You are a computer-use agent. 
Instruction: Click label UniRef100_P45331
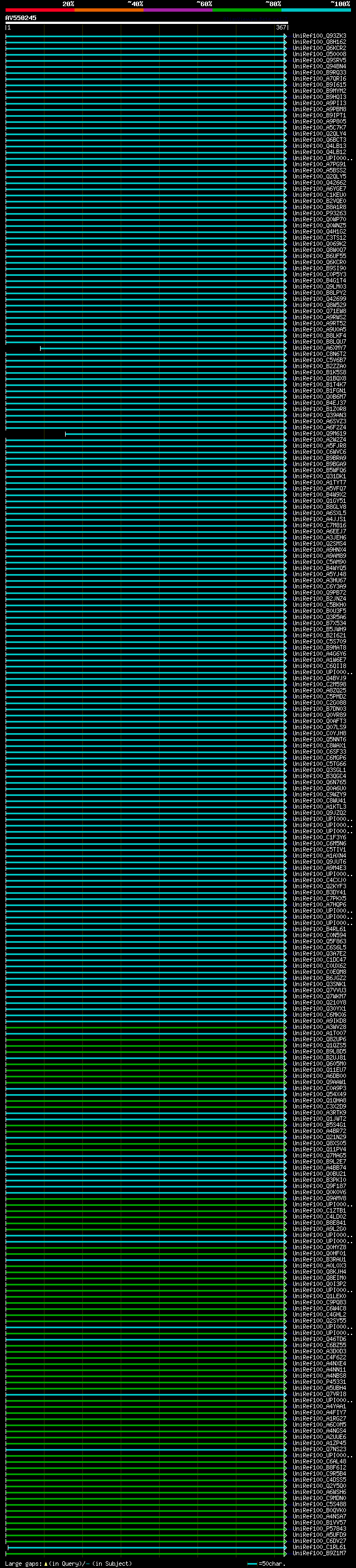(319, 1382)
